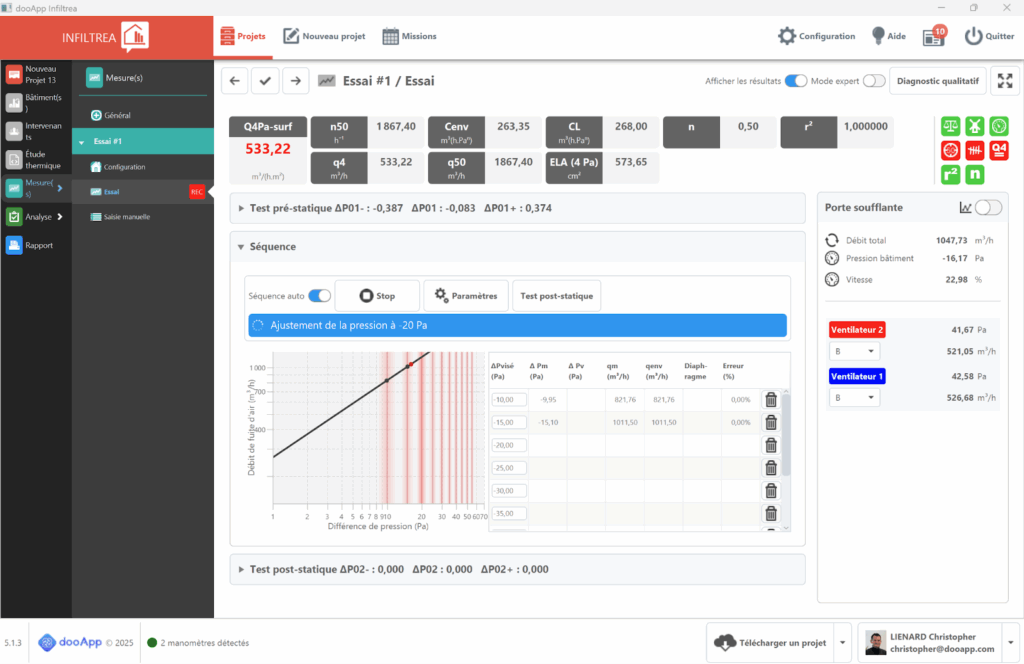Disable the Séquence auto toggle
The width and height of the screenshot is (1024, 664).
pyautogui.click(x=319, y=296)
